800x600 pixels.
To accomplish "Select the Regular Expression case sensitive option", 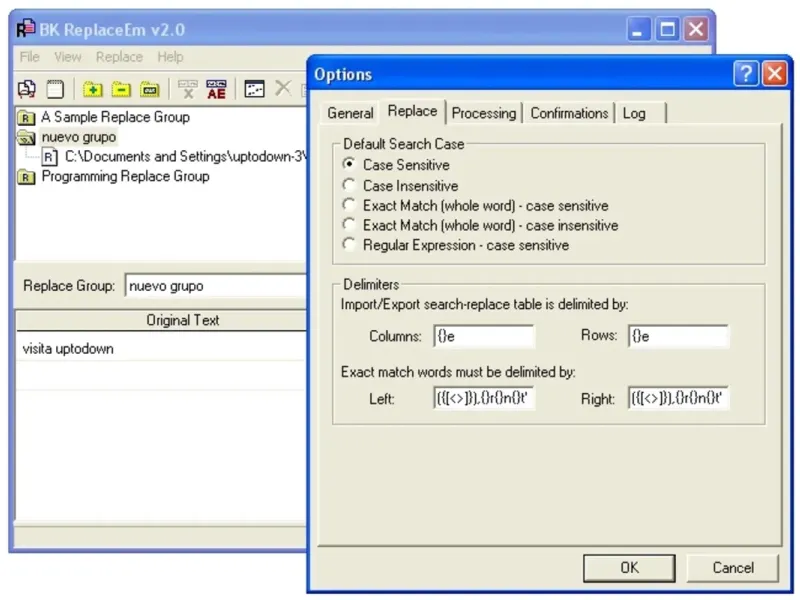I will click(x=349, y=244).
